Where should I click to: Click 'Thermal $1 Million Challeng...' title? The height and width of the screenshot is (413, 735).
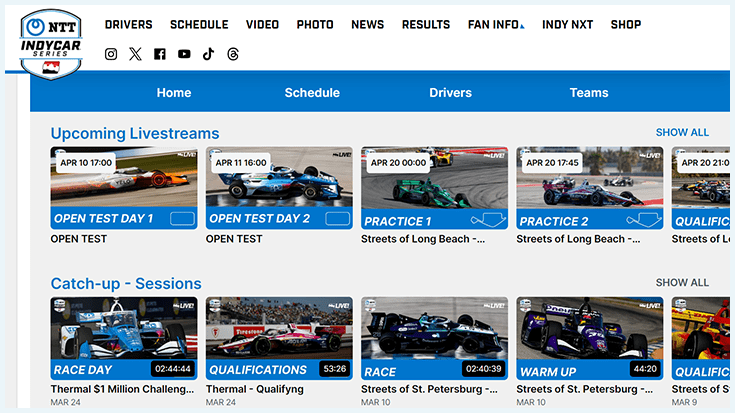pos(122,389)
